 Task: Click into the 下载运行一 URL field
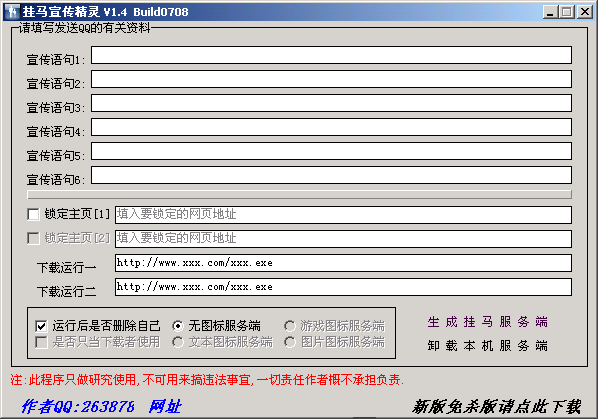point(343,263)
